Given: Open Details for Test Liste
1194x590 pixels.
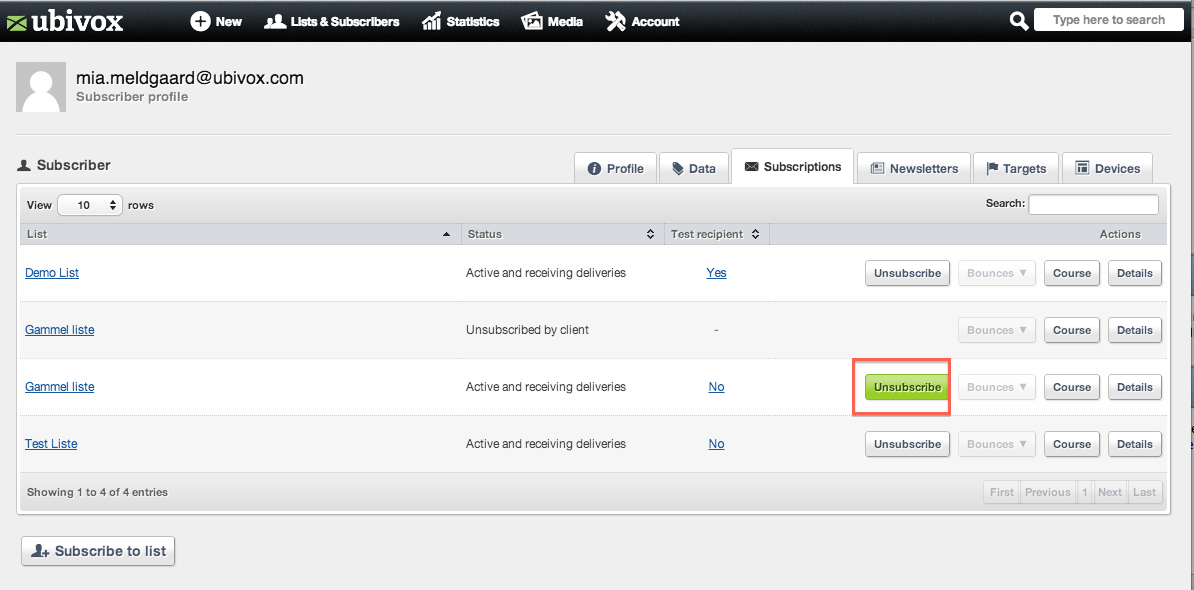Looking at the screenshot, I should pos(1135,445).
